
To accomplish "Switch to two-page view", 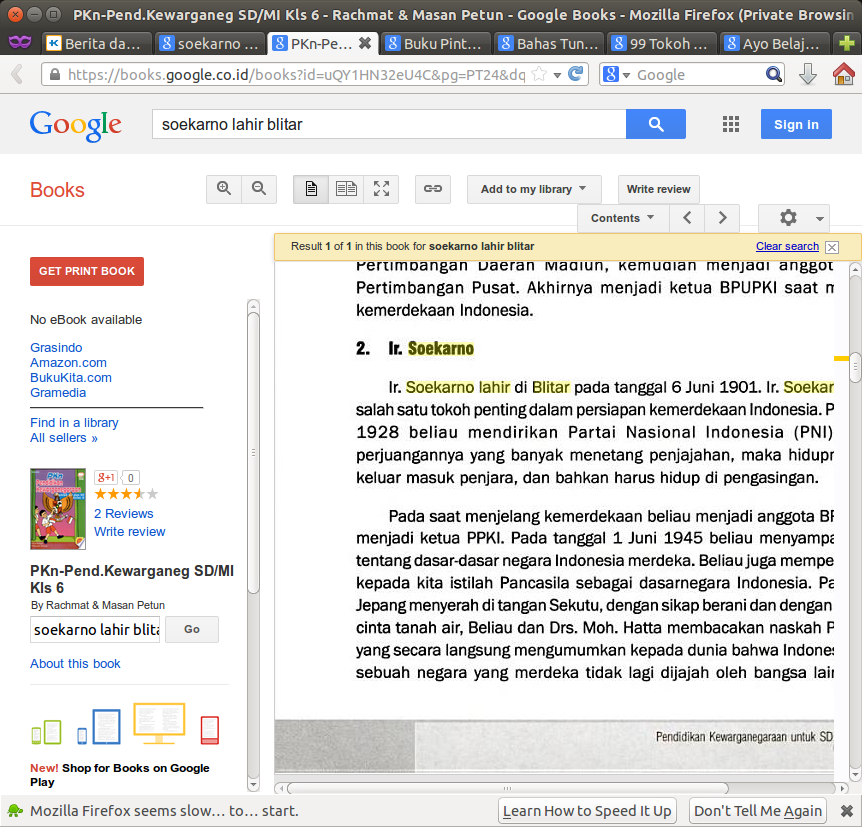I will tap(346, 189).
